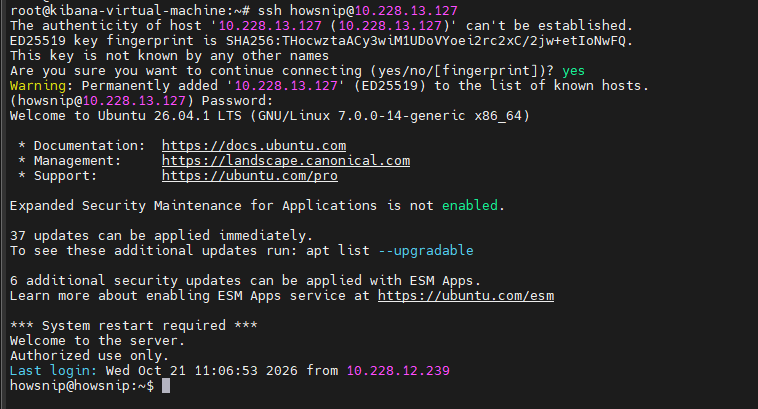This screenshot has width=758, height=409.
Task: Click '*** System restart required ***' line
Action: pos(133,325)
